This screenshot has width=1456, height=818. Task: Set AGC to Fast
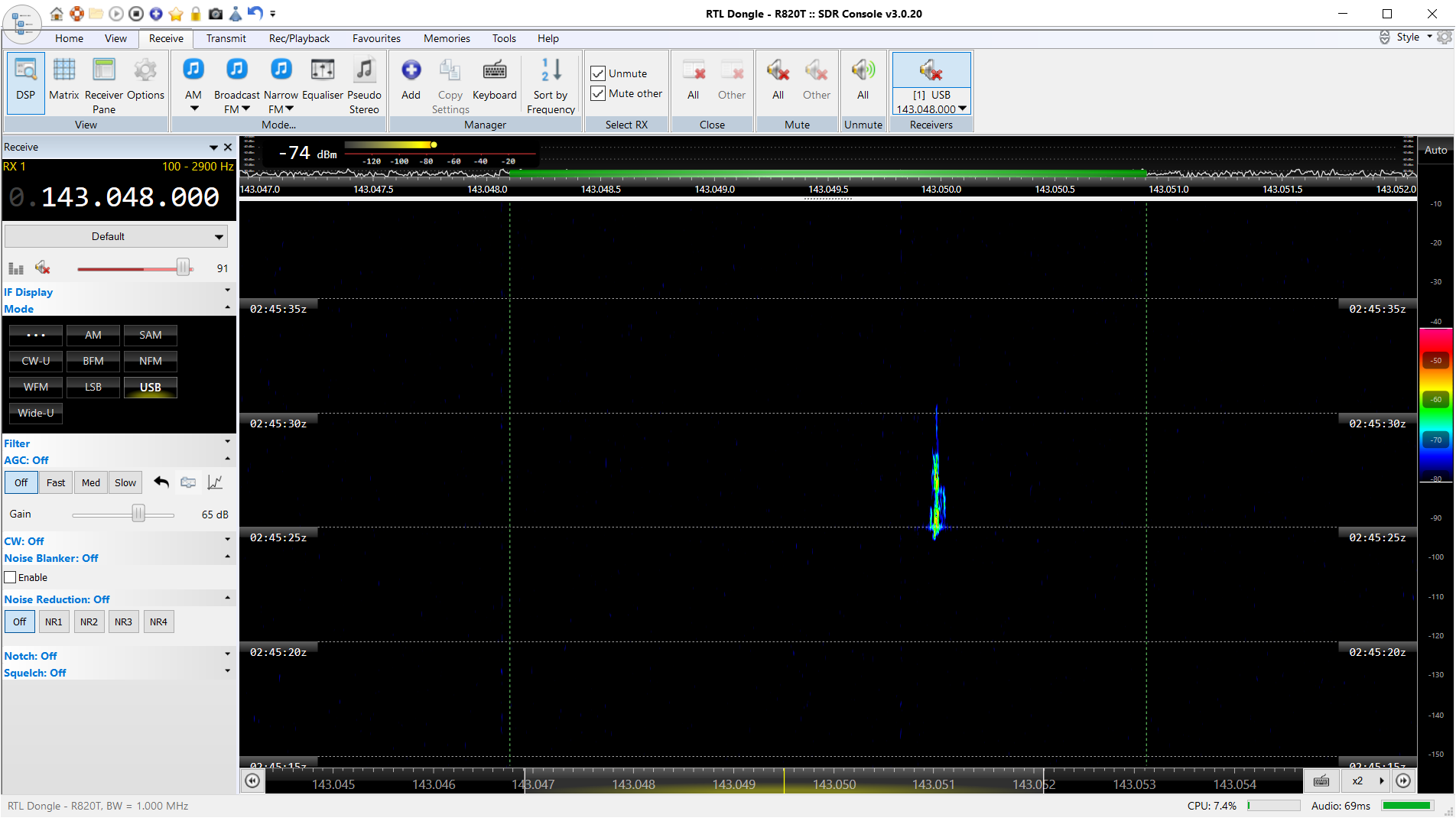(x=55, y=482)
